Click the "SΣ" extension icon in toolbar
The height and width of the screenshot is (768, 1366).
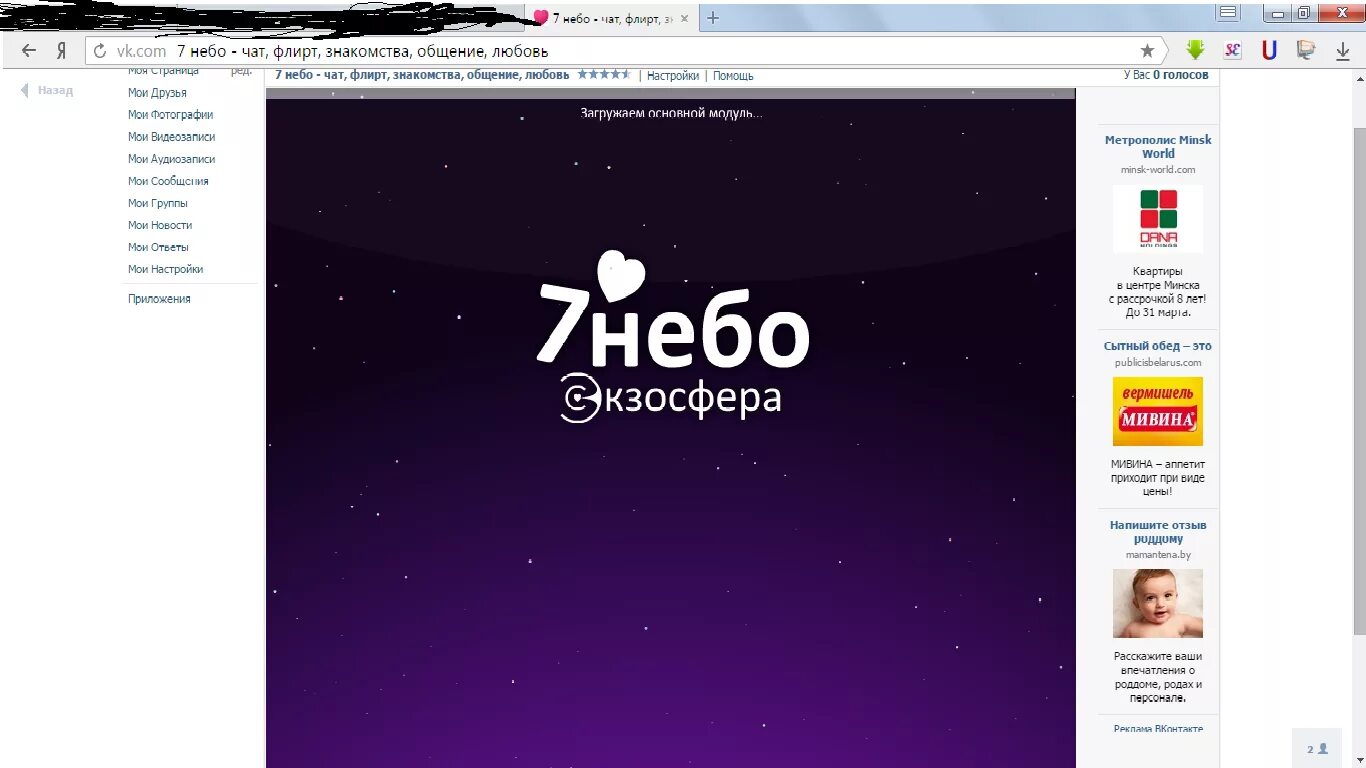point(1232,50)
